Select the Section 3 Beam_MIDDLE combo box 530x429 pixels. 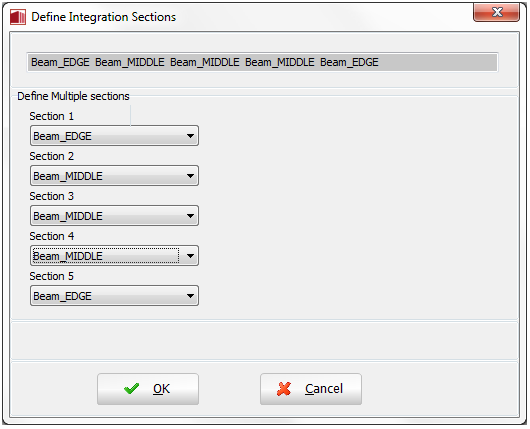point(114,216)
